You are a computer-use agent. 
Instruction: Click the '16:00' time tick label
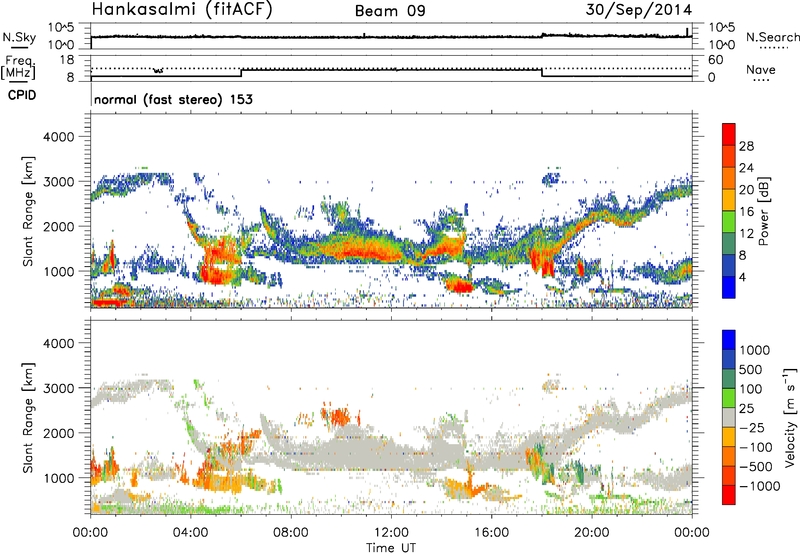(x=491, y=533)
